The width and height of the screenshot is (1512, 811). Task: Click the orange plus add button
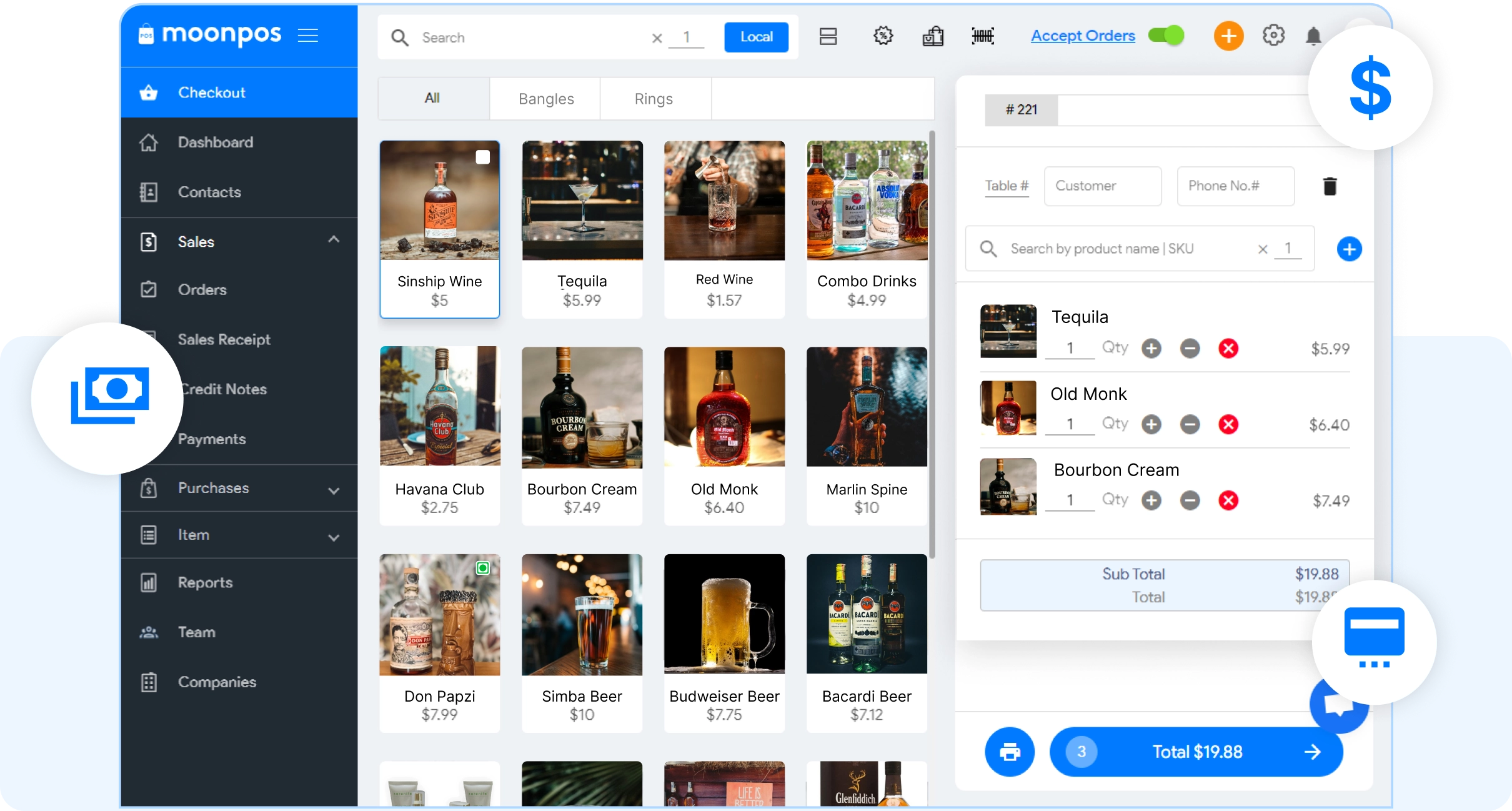[x=1228, y=36]
